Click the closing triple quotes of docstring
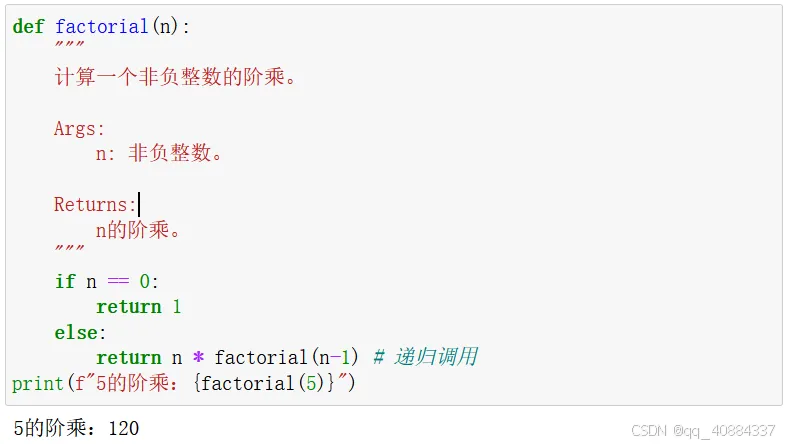The image size is (786, 444). [70, 248]
